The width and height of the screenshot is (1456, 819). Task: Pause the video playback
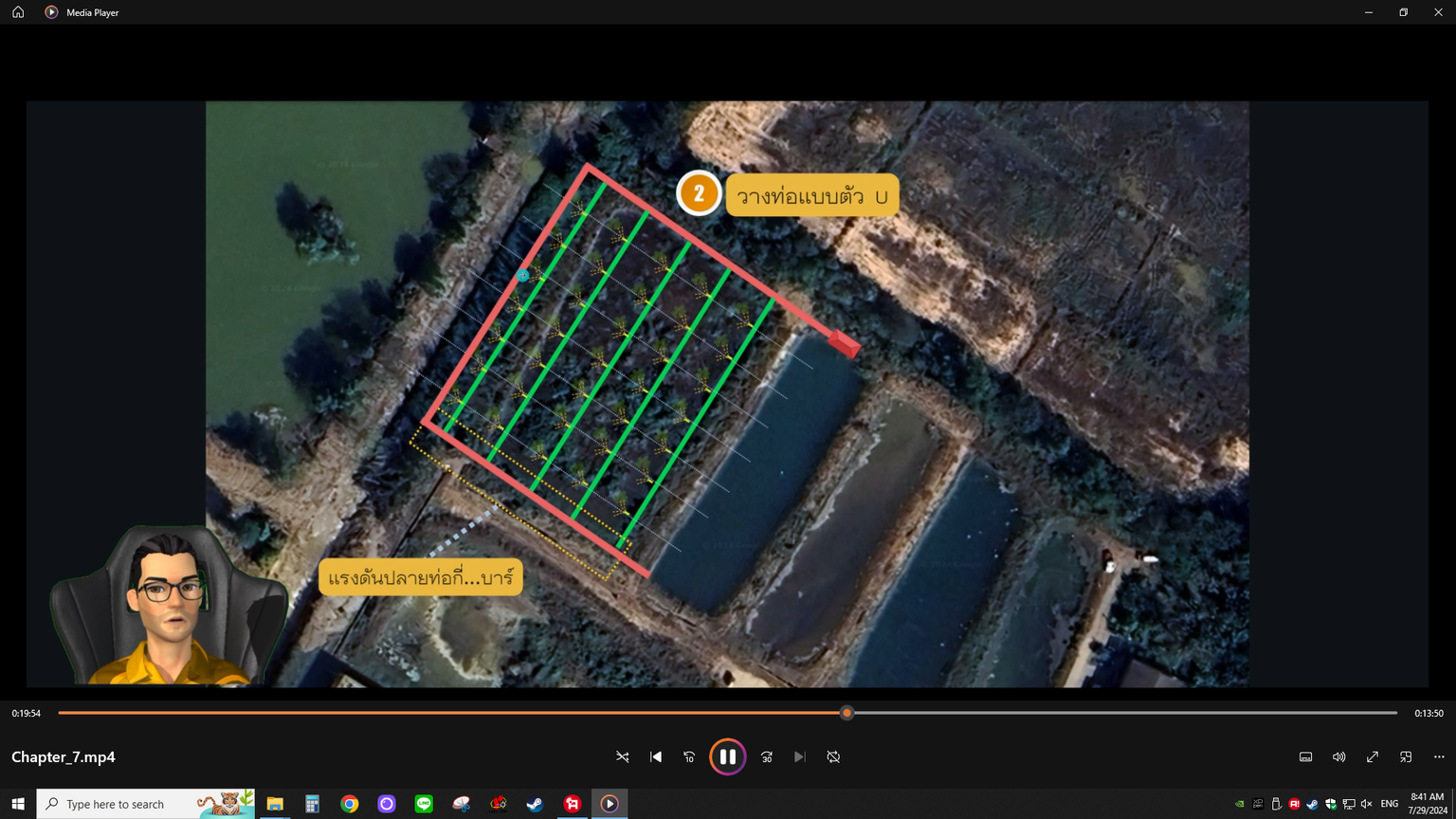tap(727, 756)
